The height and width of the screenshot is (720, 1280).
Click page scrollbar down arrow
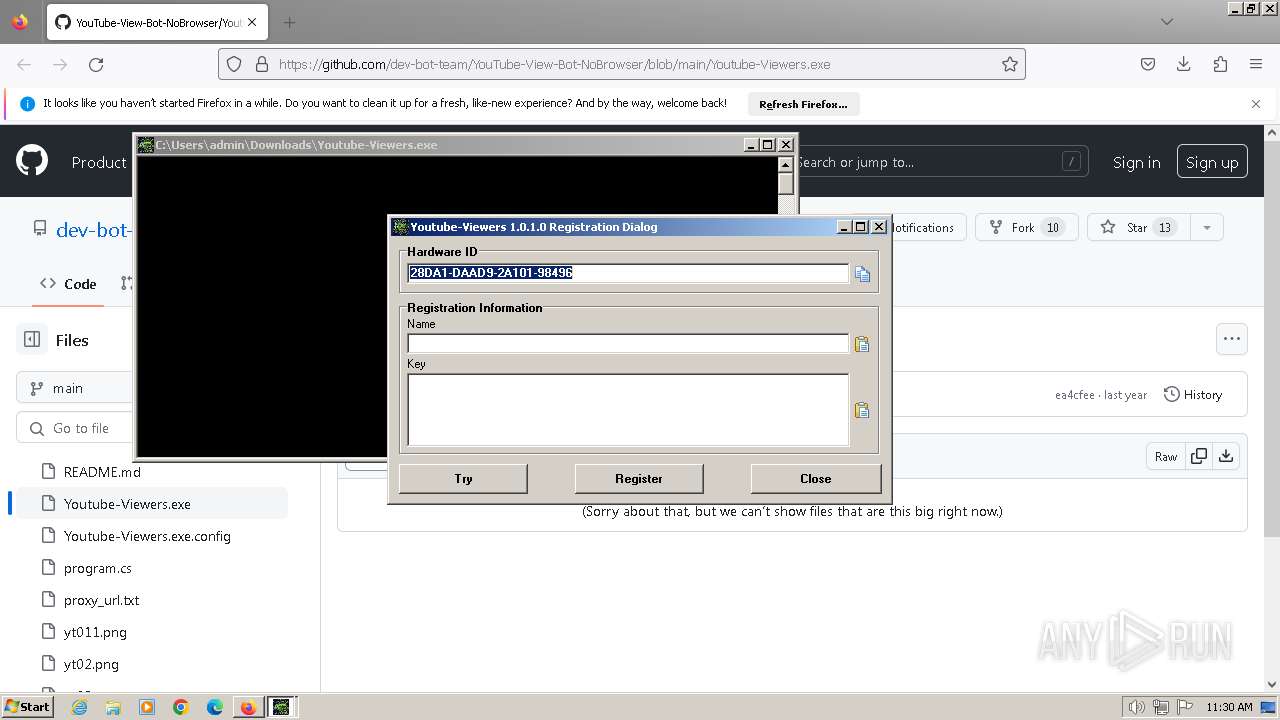1272,684
